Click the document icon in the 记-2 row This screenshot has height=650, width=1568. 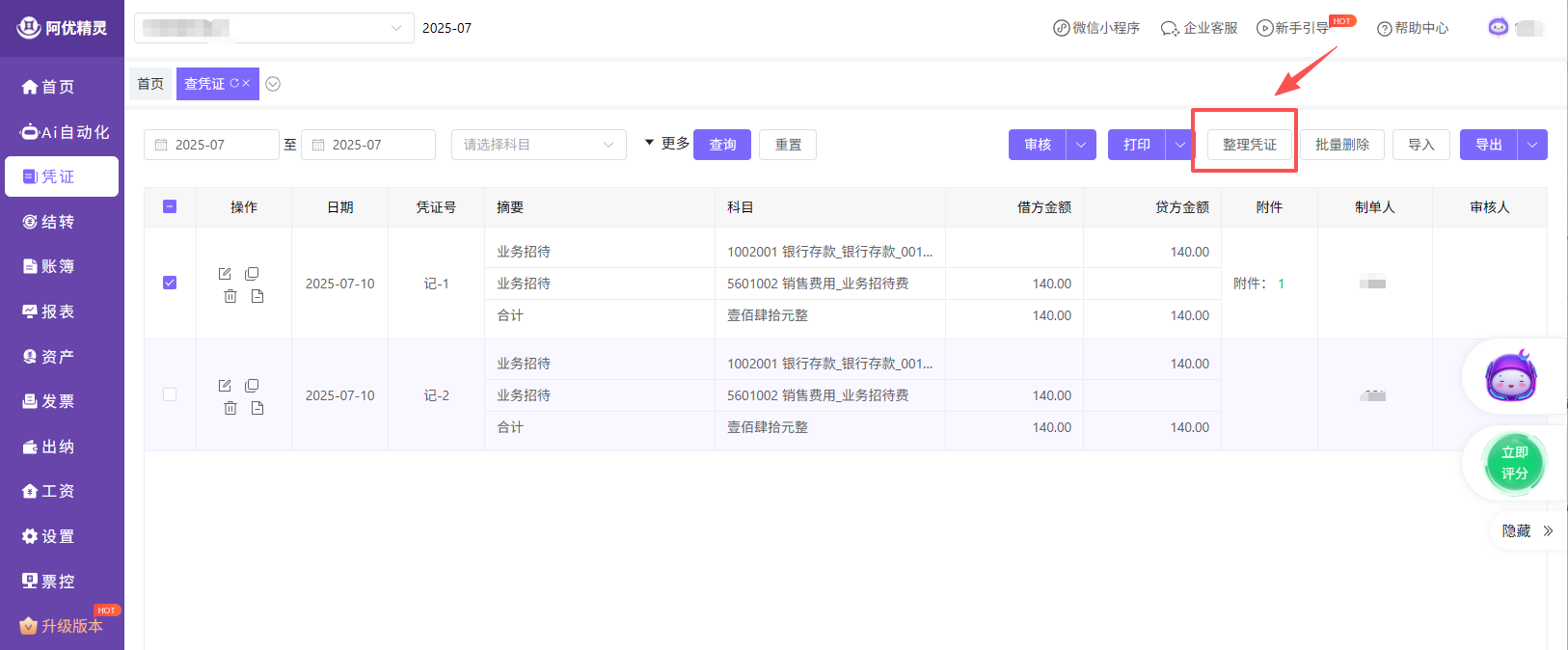point(257,408)
